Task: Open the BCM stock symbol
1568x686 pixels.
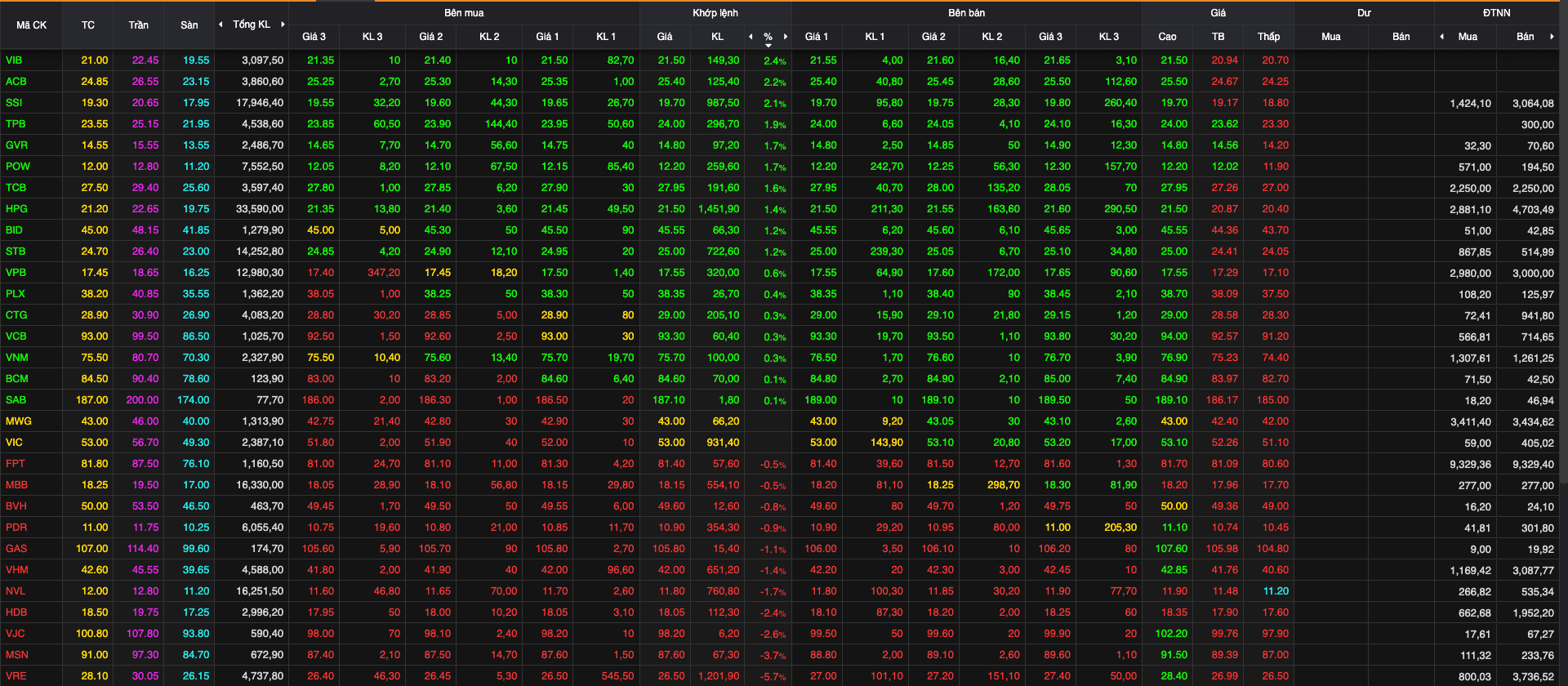Action: (16, 379)
